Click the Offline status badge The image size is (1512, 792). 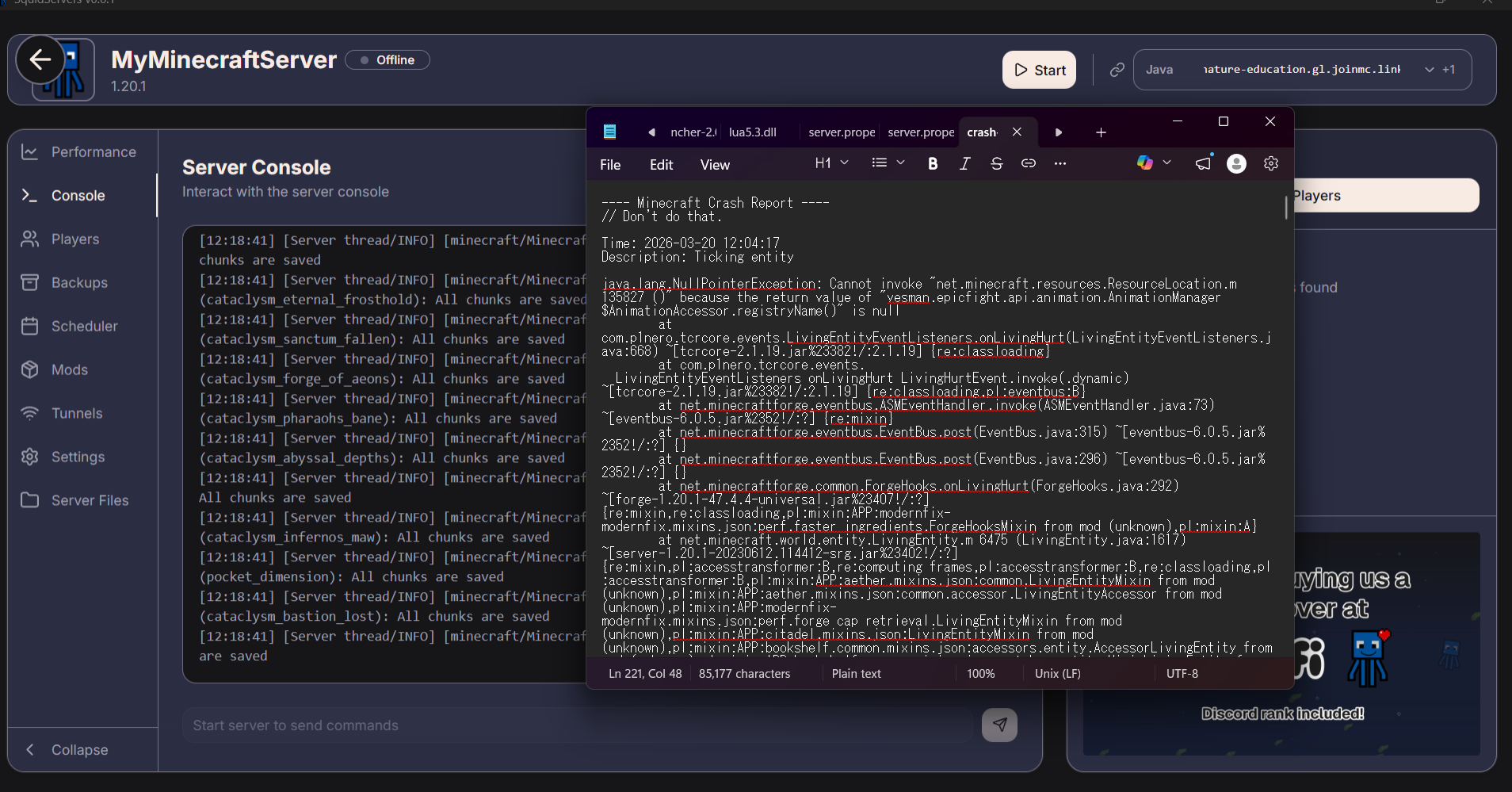[388, 59]
